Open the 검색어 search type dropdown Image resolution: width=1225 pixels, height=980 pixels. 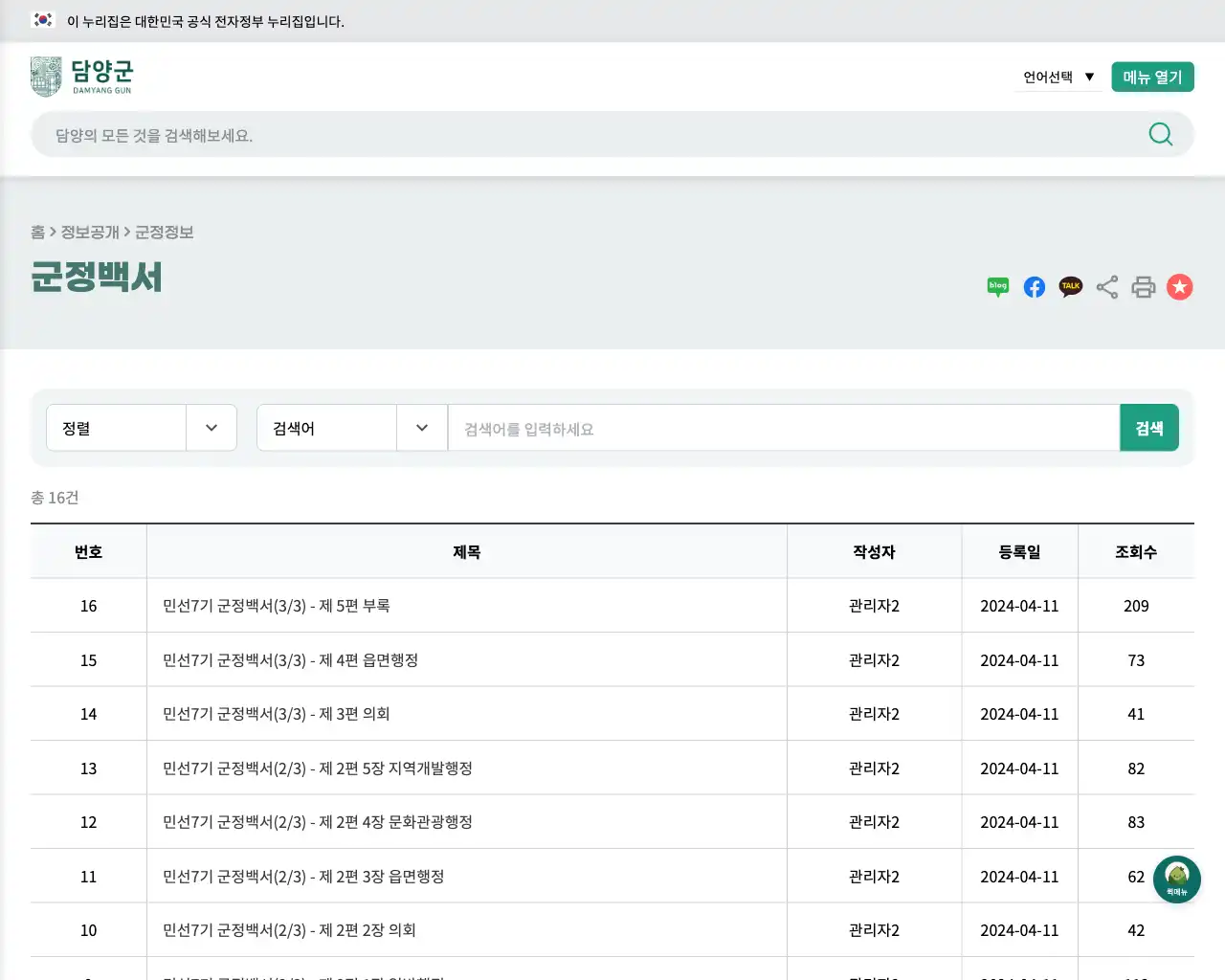351,428
